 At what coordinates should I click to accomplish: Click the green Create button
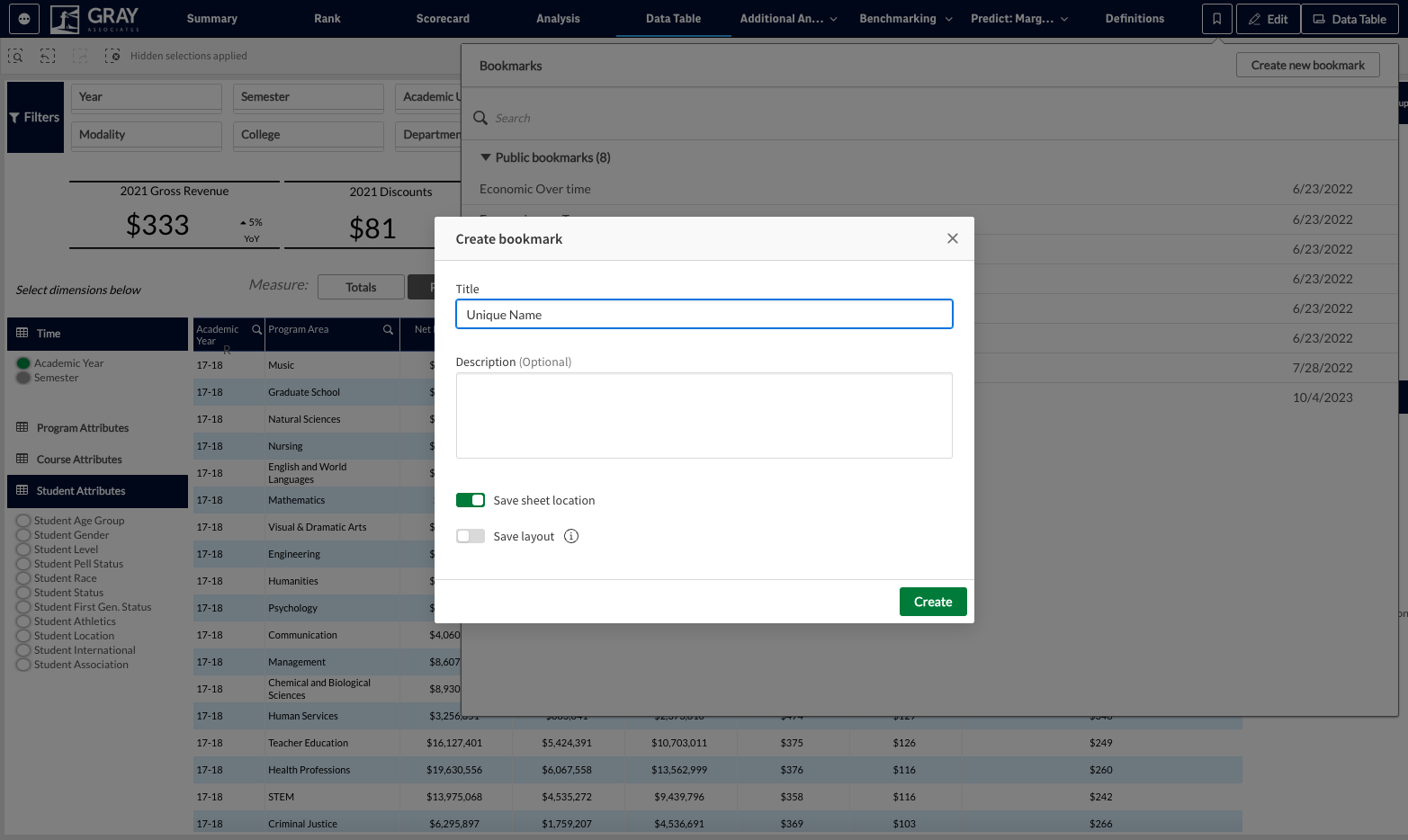click(933, 602)
